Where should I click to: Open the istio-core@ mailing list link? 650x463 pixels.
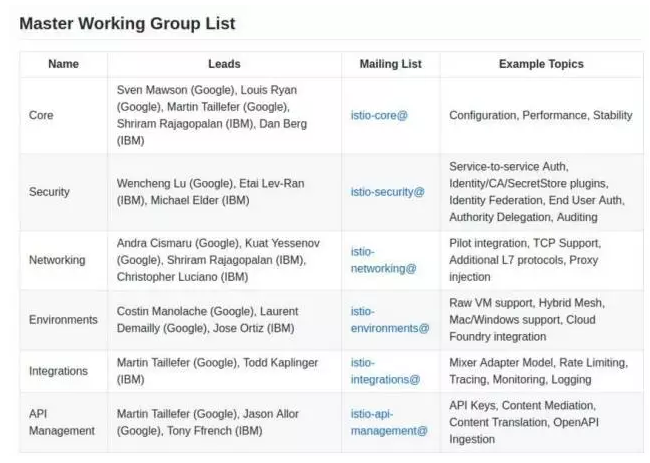coord(379,115)
